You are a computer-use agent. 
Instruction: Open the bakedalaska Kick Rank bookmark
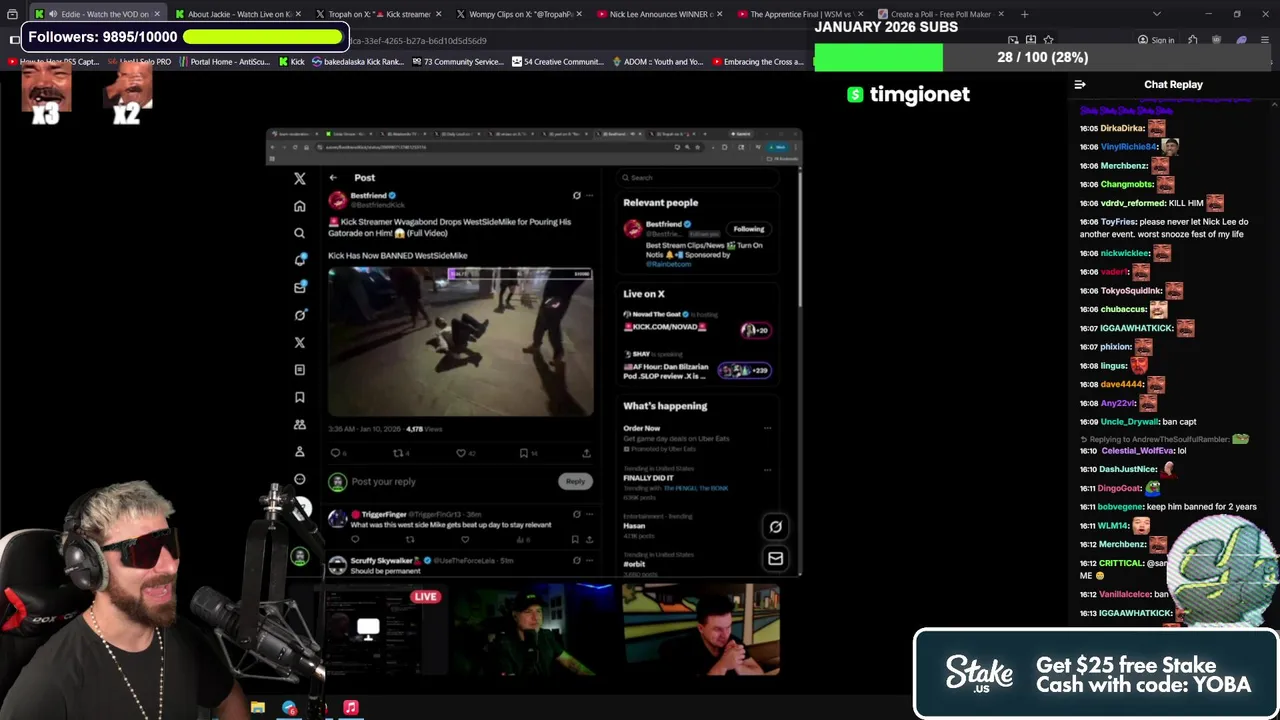[x=357, y=62]
